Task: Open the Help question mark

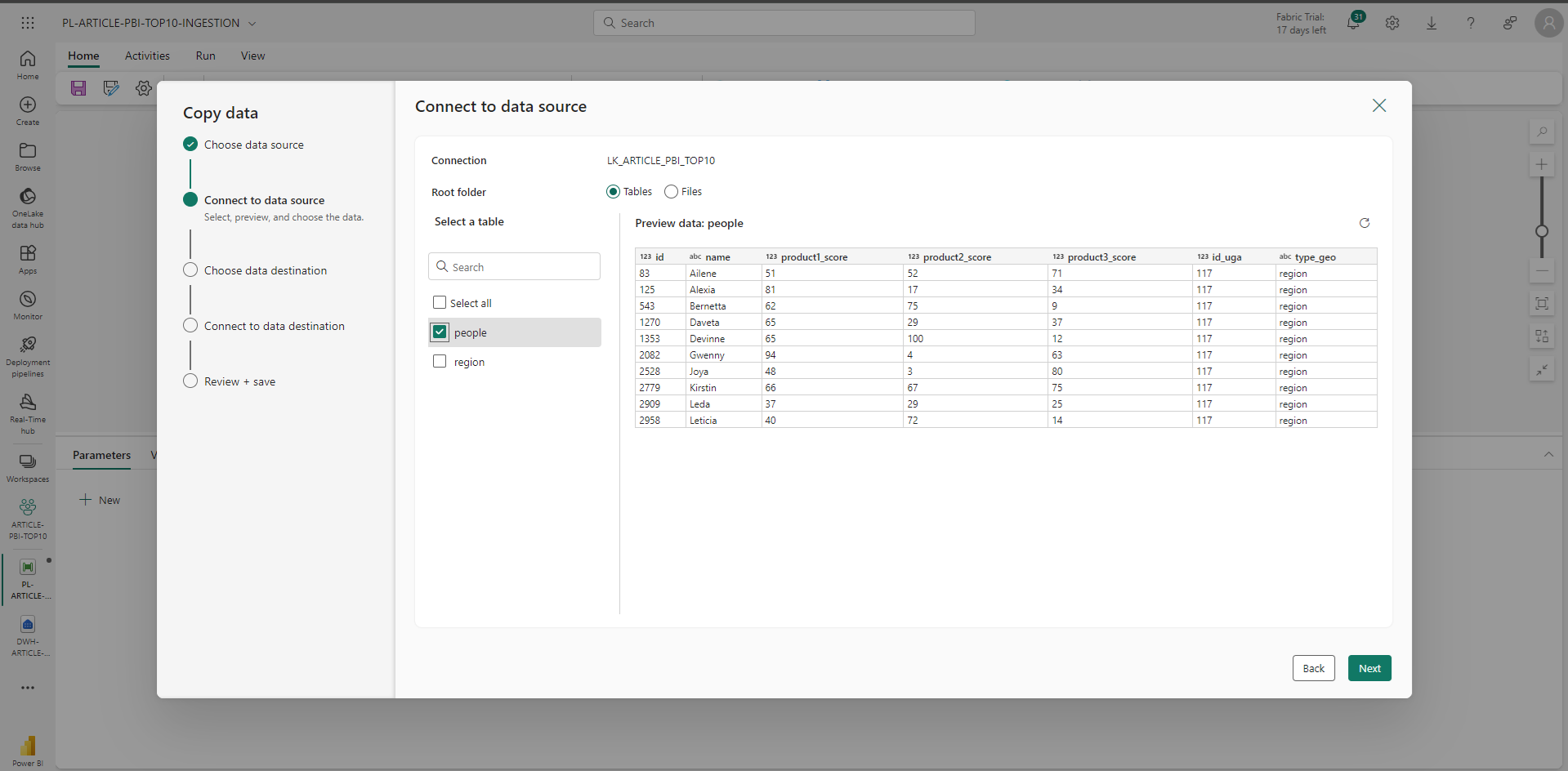Action: pyautogui.click(x=1471, y=23)
